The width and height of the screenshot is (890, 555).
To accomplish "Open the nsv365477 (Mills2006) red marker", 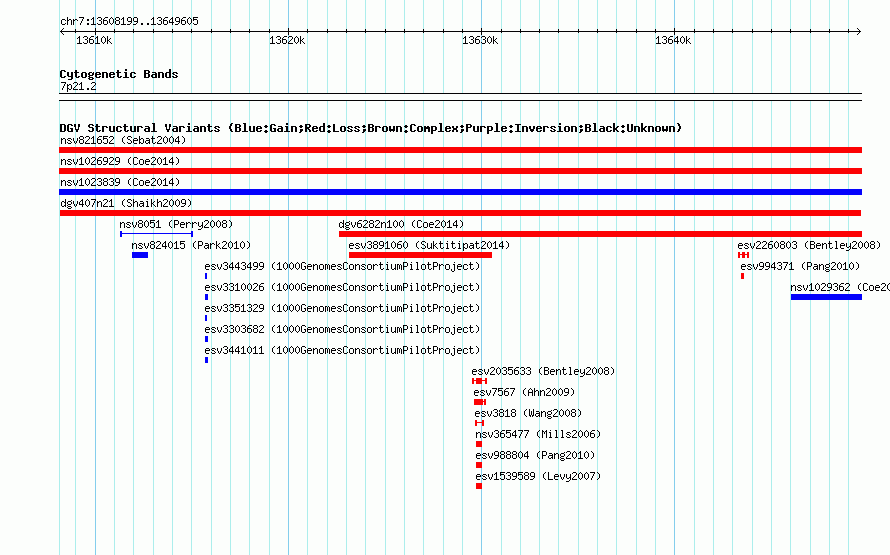I will (x=479, y=444).
